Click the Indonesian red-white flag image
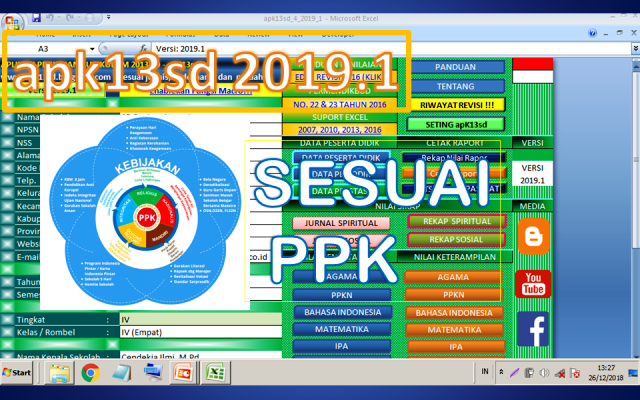The width and height of the screenshot is (640, 400). [x=533, y=71]
